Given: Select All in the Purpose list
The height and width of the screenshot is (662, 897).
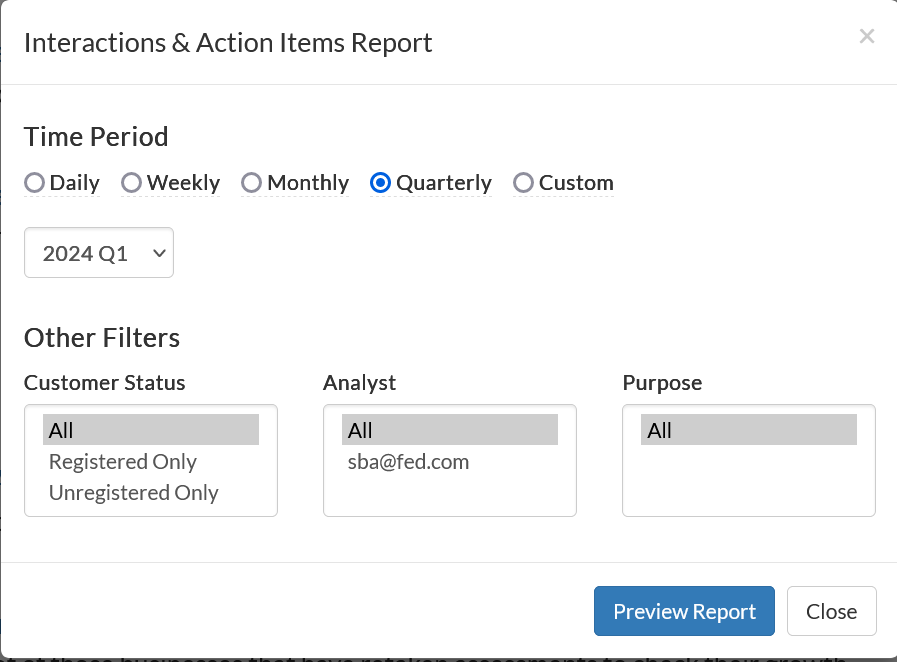Looking at the screenshot, I should point(748,430).
